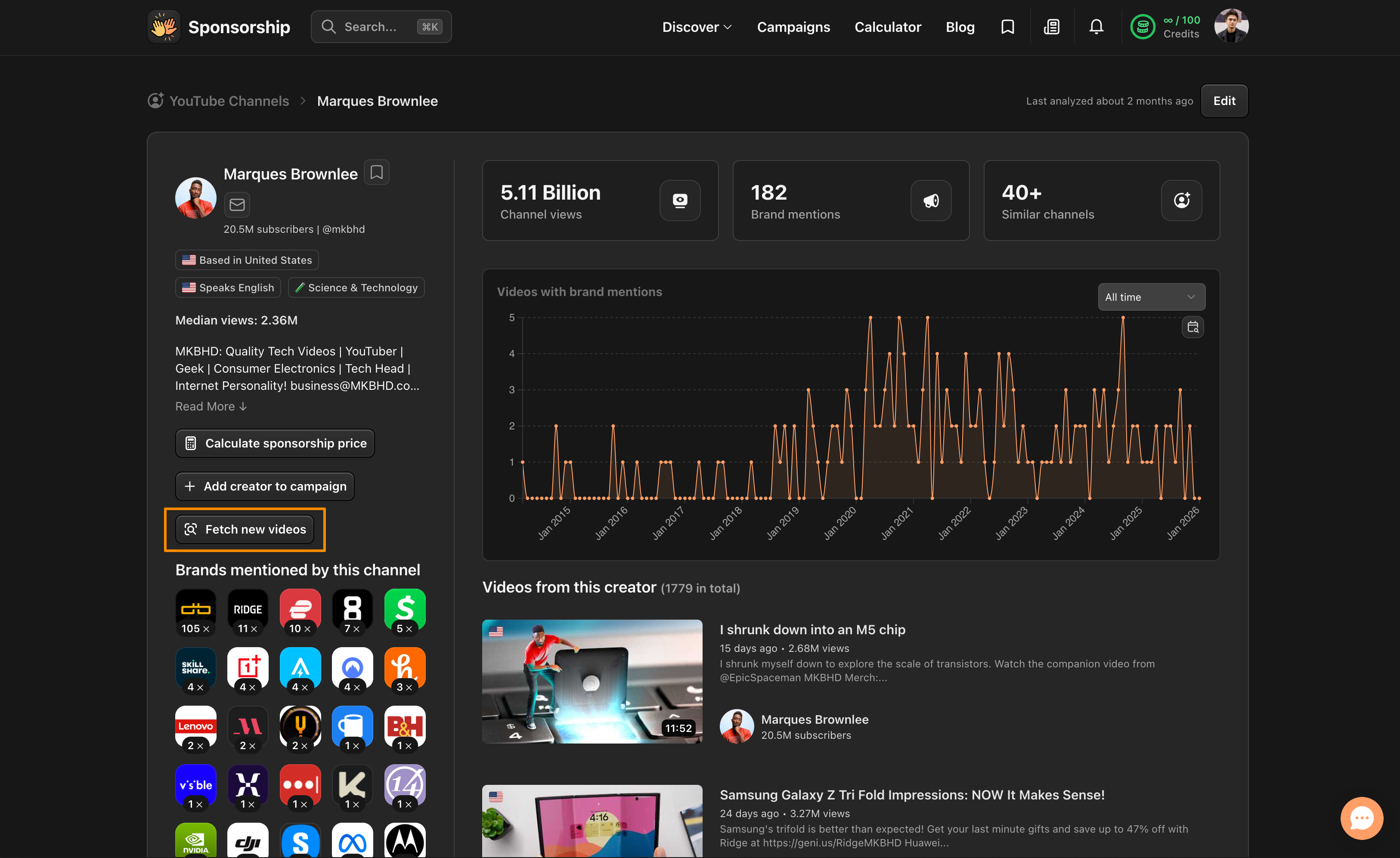The width and height of the screenshot is (1400, 858).
Task: Open the Calculator page
Action: (888, 27)
